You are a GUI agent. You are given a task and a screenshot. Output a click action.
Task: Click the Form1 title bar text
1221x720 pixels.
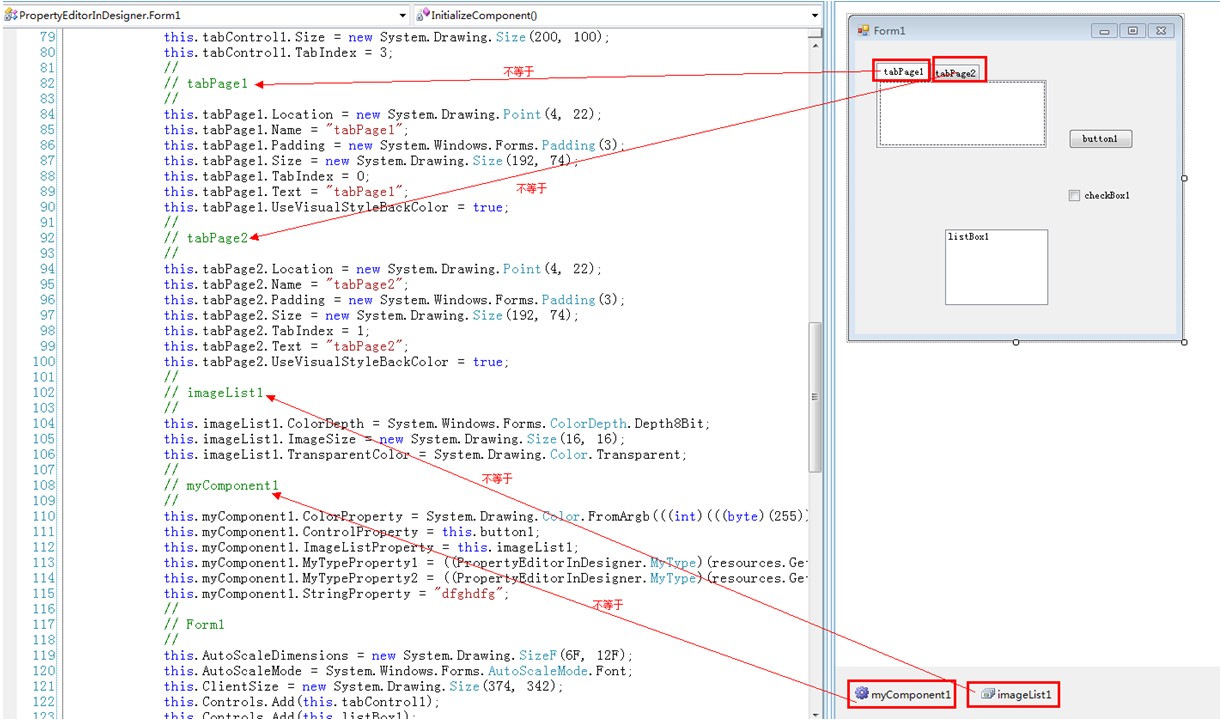click(889, 31)
